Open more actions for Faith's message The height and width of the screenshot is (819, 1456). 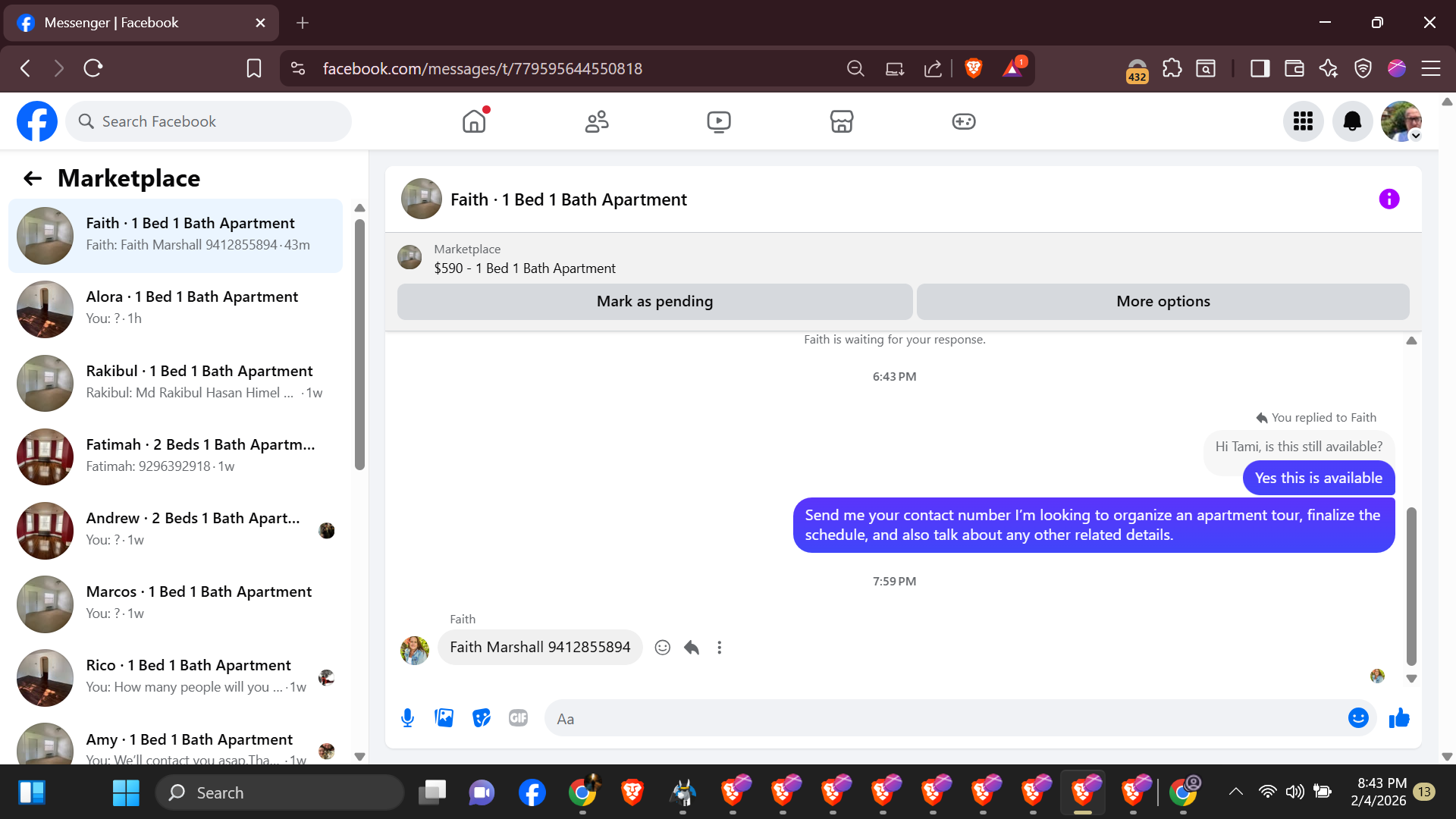point(719,648)
